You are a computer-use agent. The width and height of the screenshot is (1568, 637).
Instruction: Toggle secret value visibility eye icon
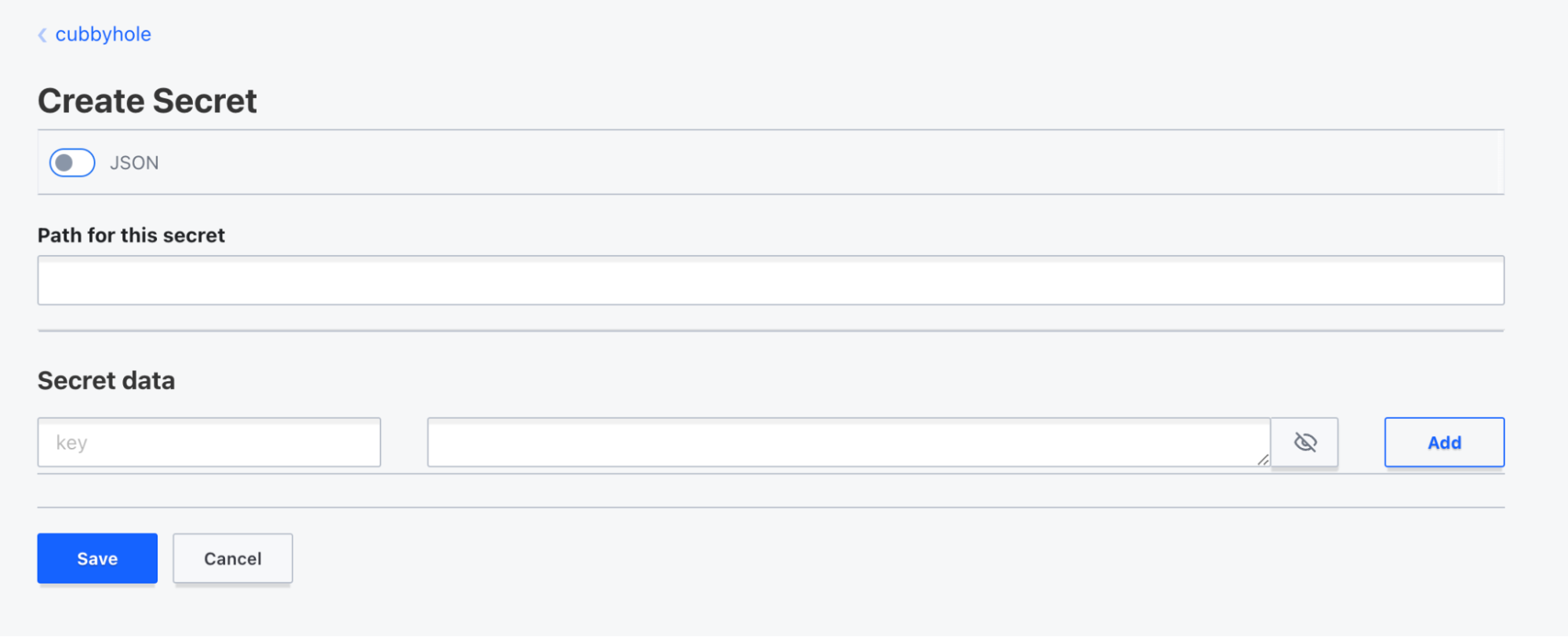[1304, 442]
